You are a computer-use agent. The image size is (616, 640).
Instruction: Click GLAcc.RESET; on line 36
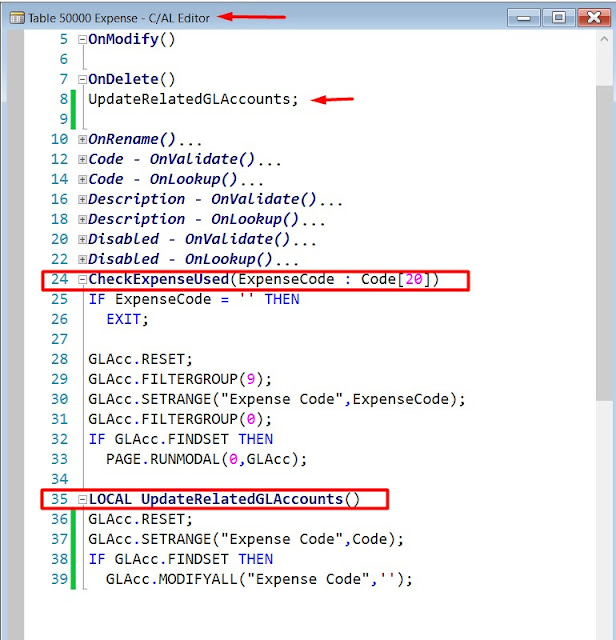[140, 519]
